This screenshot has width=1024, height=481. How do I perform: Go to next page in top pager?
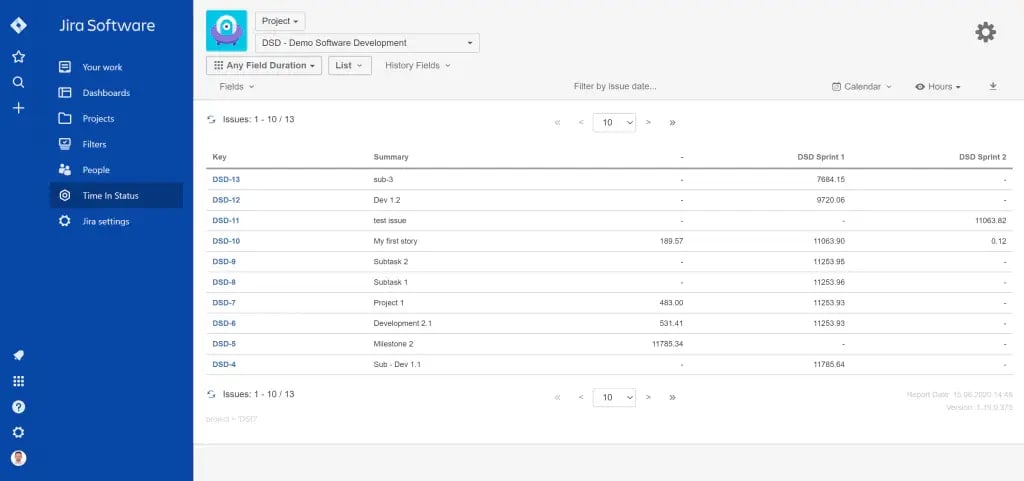(648, 123)
